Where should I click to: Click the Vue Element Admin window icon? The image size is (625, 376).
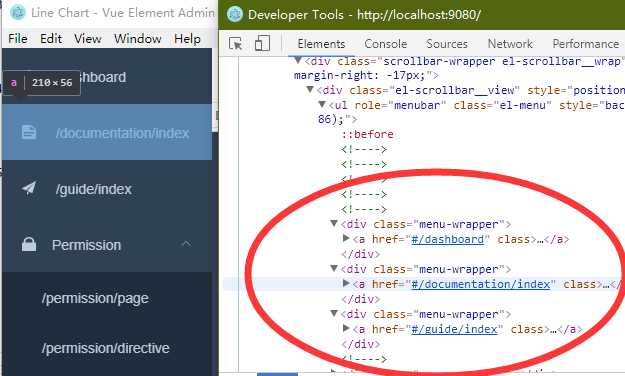click(x=18, y=13)
